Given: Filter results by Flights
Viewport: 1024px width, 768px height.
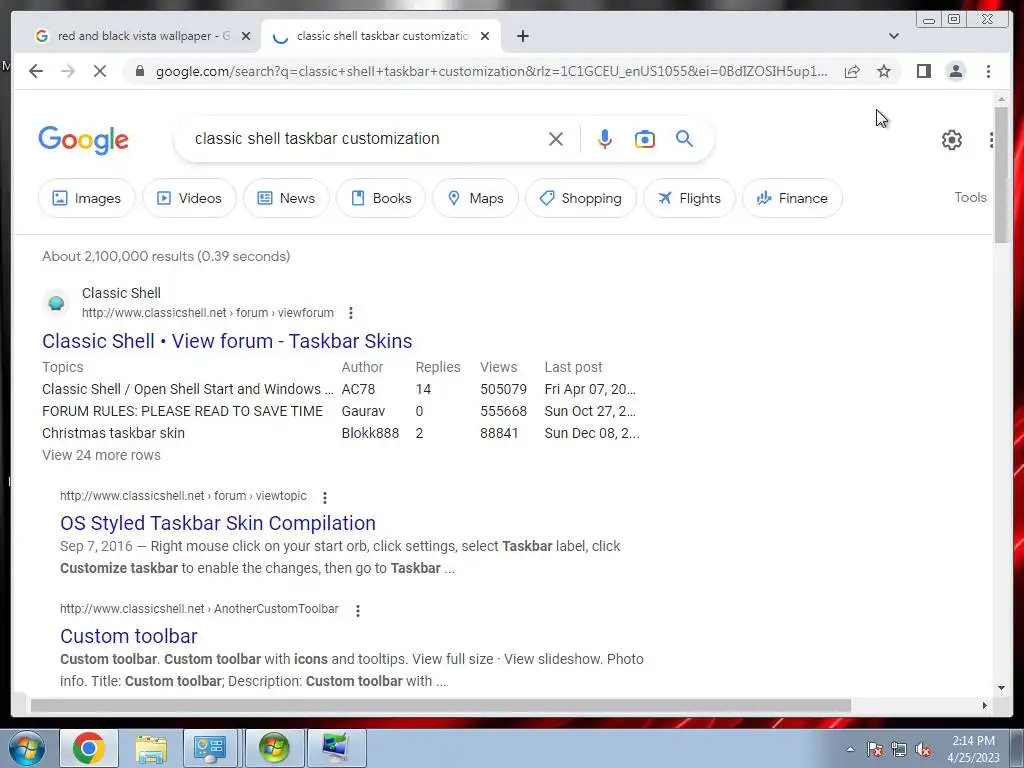Looking at the screenshot, I should click(x=689, y=198).
